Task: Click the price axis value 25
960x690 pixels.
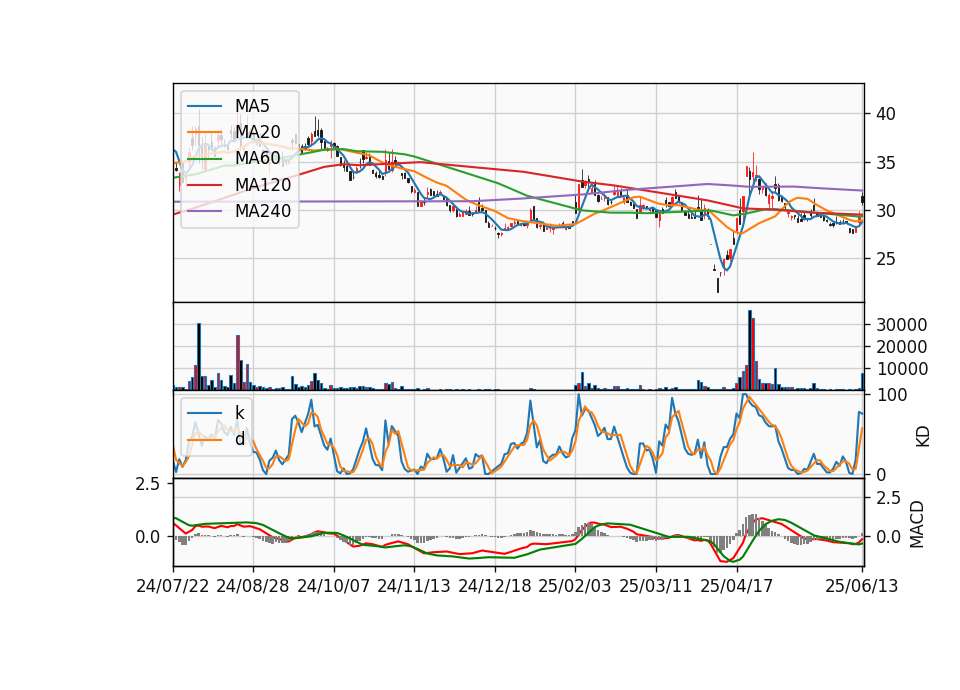Action: coord(885,259)
